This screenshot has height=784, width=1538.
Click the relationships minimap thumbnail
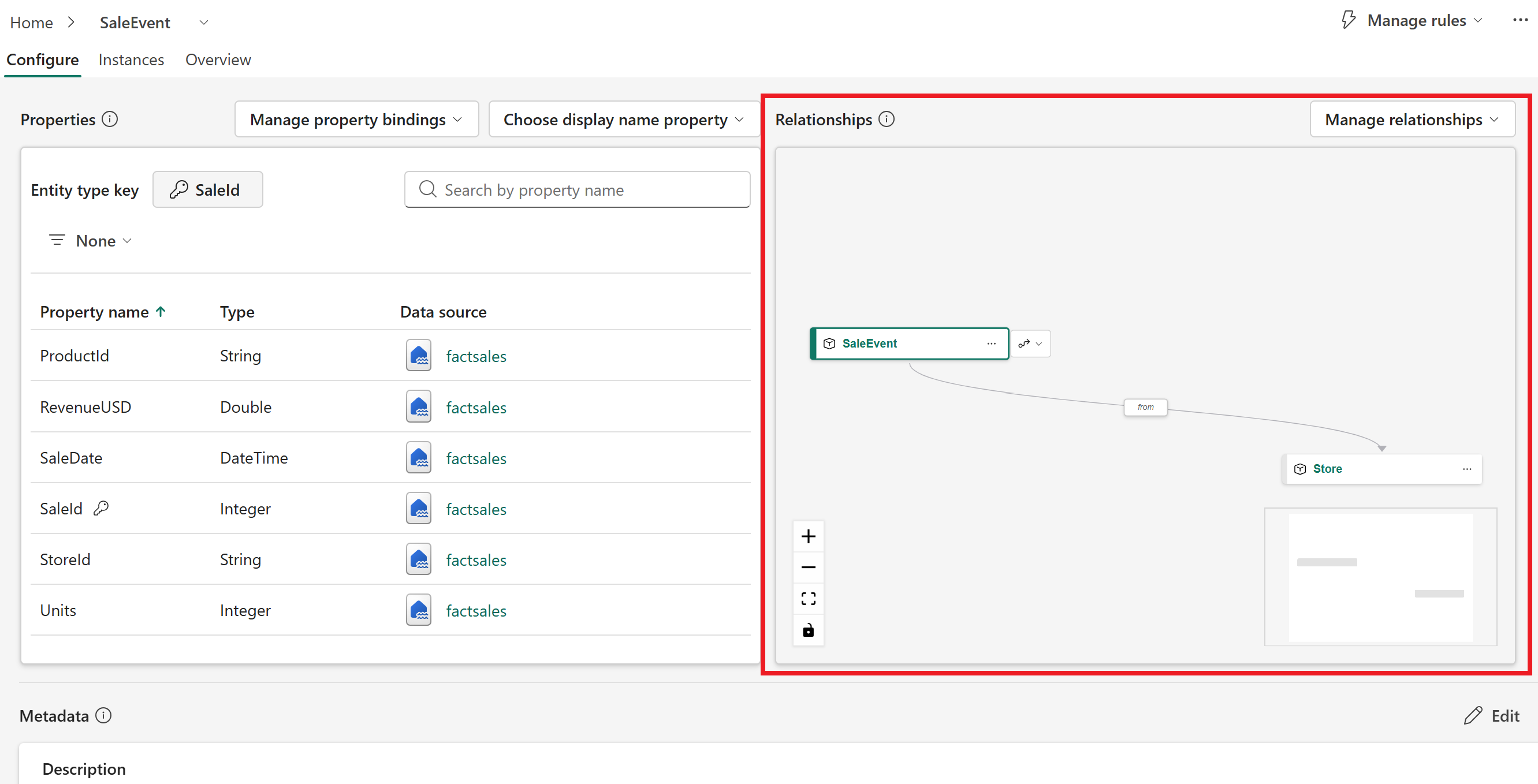point(1380,577)
